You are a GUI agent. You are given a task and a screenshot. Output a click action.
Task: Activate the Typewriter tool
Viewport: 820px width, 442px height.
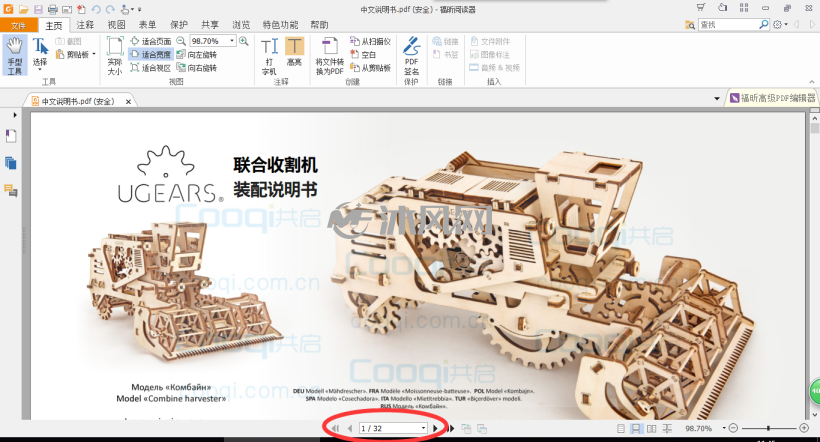click(x=269, y=55)
